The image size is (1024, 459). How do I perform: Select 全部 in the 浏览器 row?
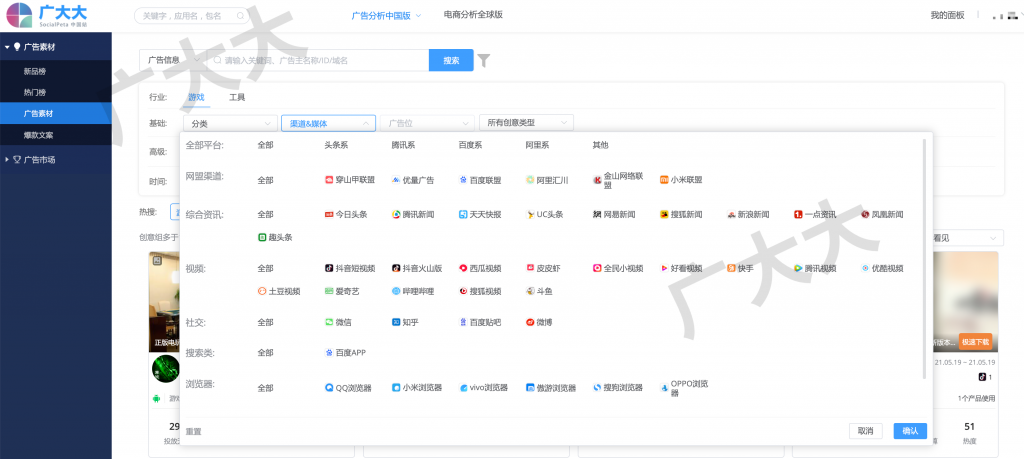(x=265, y=388)
